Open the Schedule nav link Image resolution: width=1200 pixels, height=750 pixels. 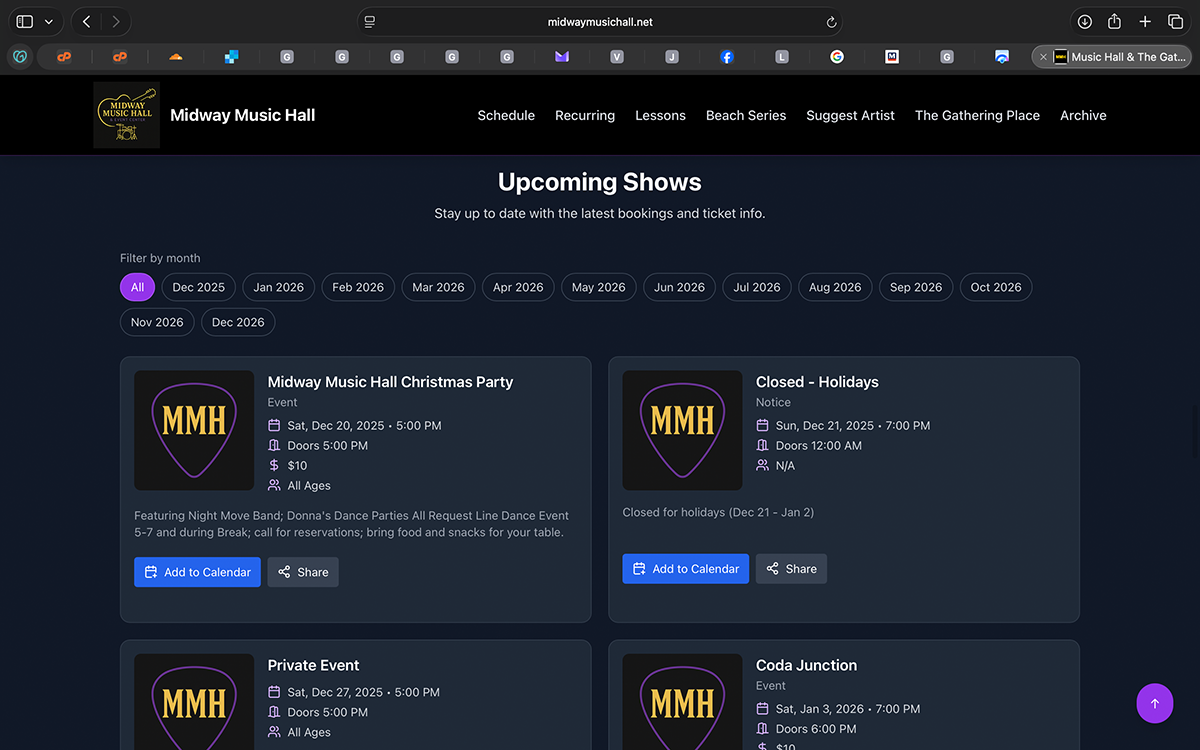pos(506,115)
